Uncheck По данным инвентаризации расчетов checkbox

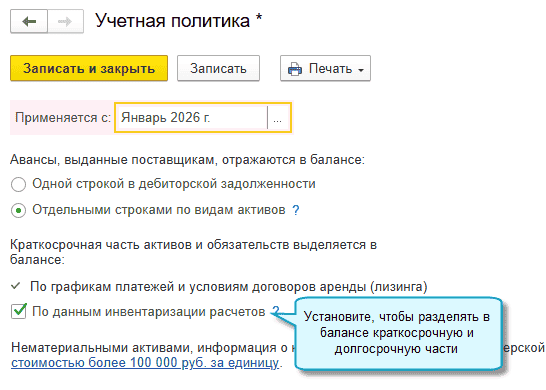tap(18, 311)
